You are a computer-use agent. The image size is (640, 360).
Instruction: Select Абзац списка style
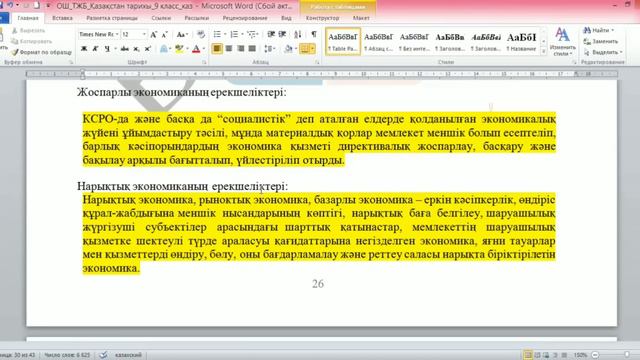pos(378,42)
